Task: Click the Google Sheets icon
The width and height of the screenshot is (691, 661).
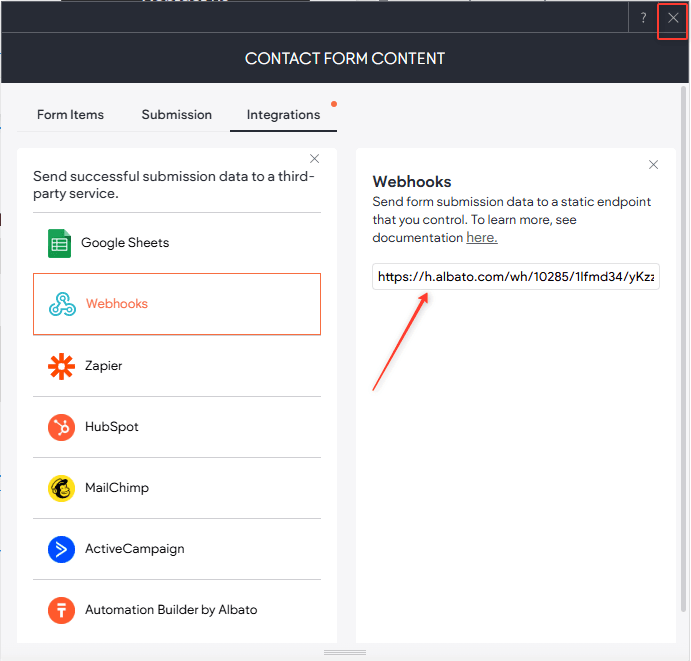Action: tap(59, 243)
